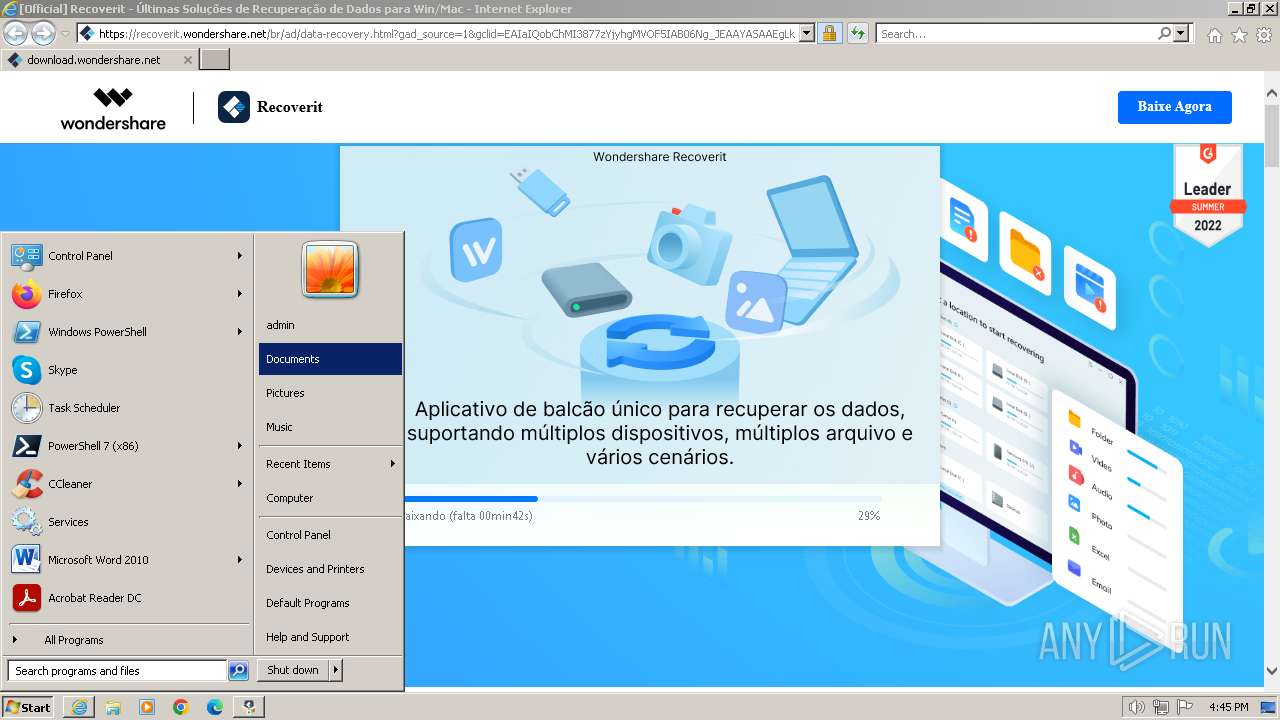Open Windows Explorer folder on the taskbar

(x=113, y=707)
